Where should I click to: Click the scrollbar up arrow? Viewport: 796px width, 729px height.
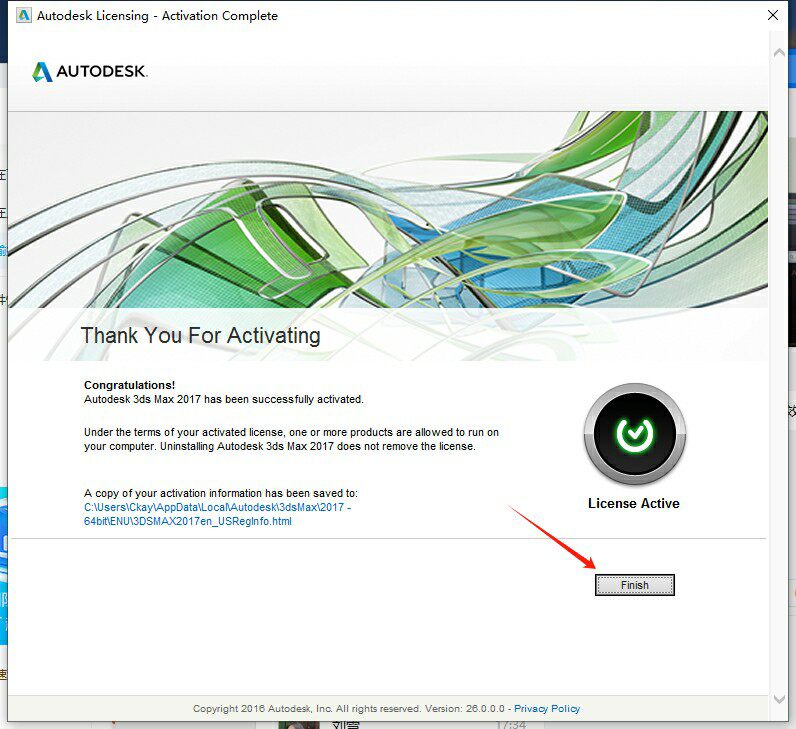pos(779,53)
